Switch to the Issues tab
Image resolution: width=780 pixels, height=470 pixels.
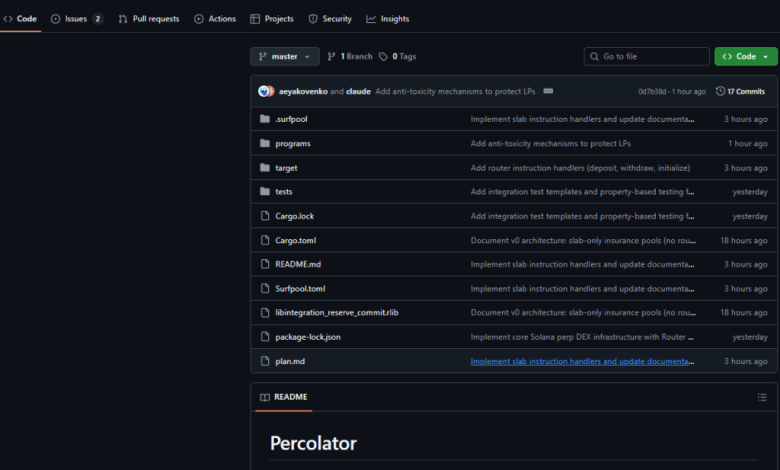76,19
